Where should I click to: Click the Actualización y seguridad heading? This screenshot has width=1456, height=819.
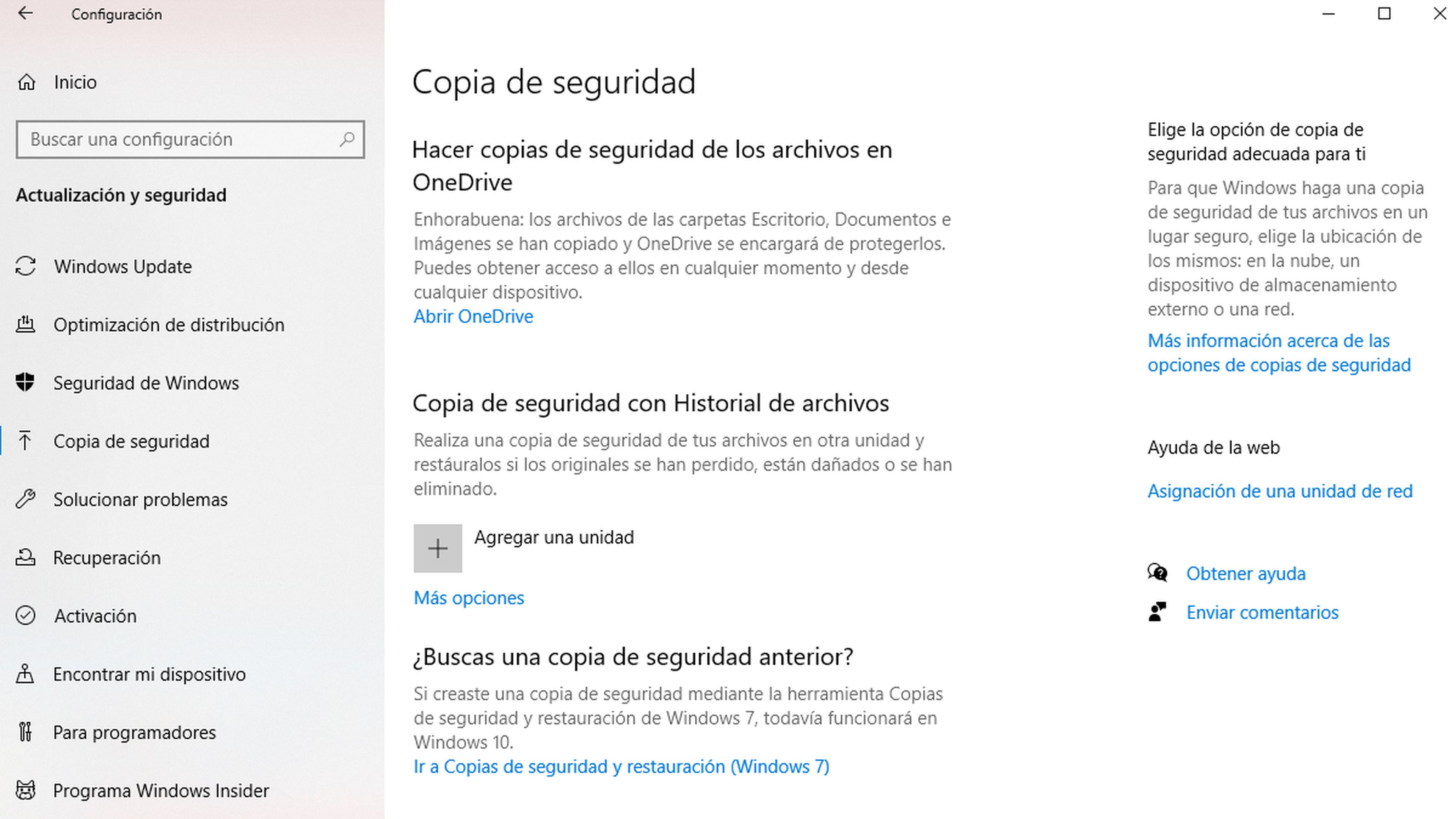(x=121, y=195)
